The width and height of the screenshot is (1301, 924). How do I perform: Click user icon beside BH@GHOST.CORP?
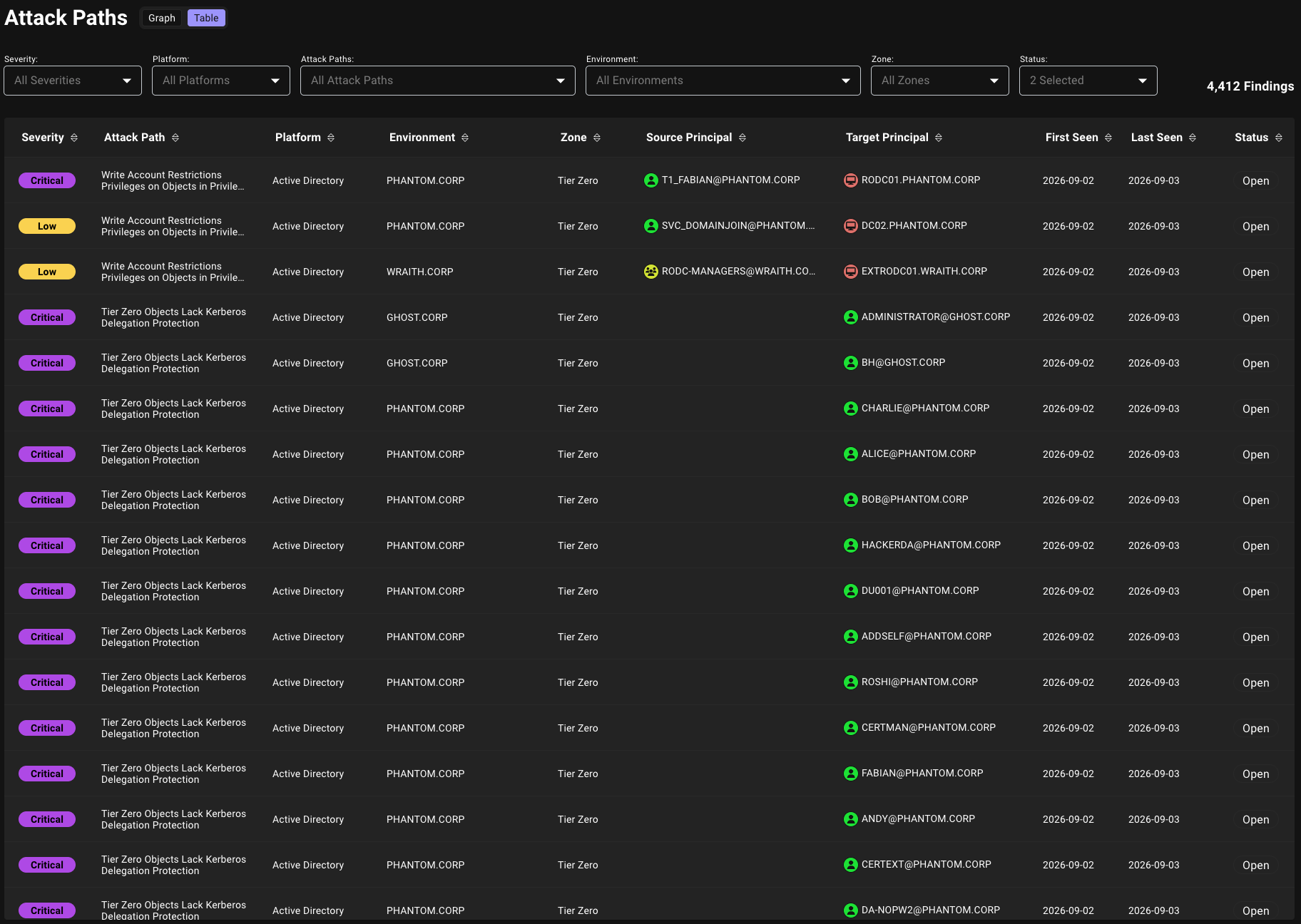click(x=851, y=363)
